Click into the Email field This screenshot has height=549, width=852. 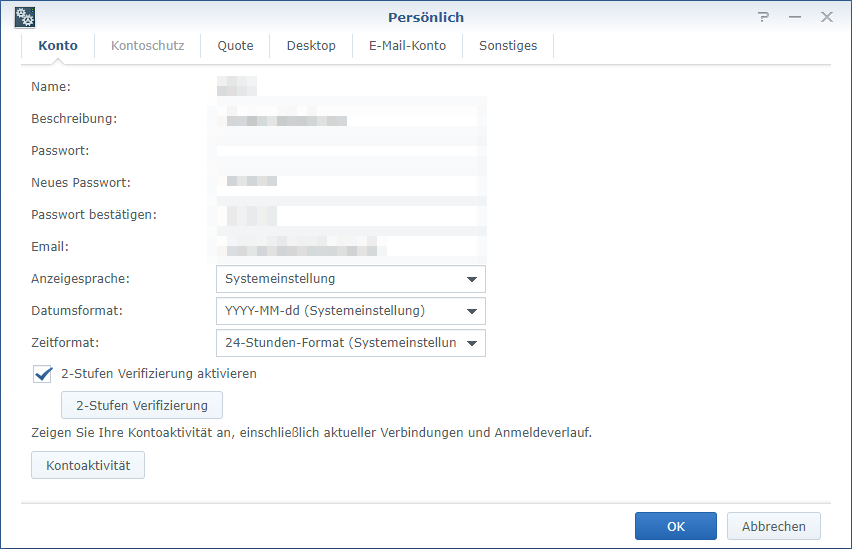[351, 247]
